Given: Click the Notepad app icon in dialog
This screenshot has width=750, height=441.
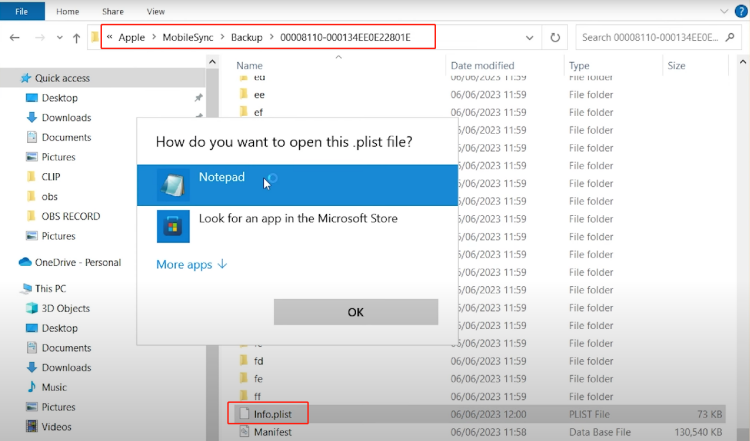Looking at the screenshot, I should [x=173, y=185].
